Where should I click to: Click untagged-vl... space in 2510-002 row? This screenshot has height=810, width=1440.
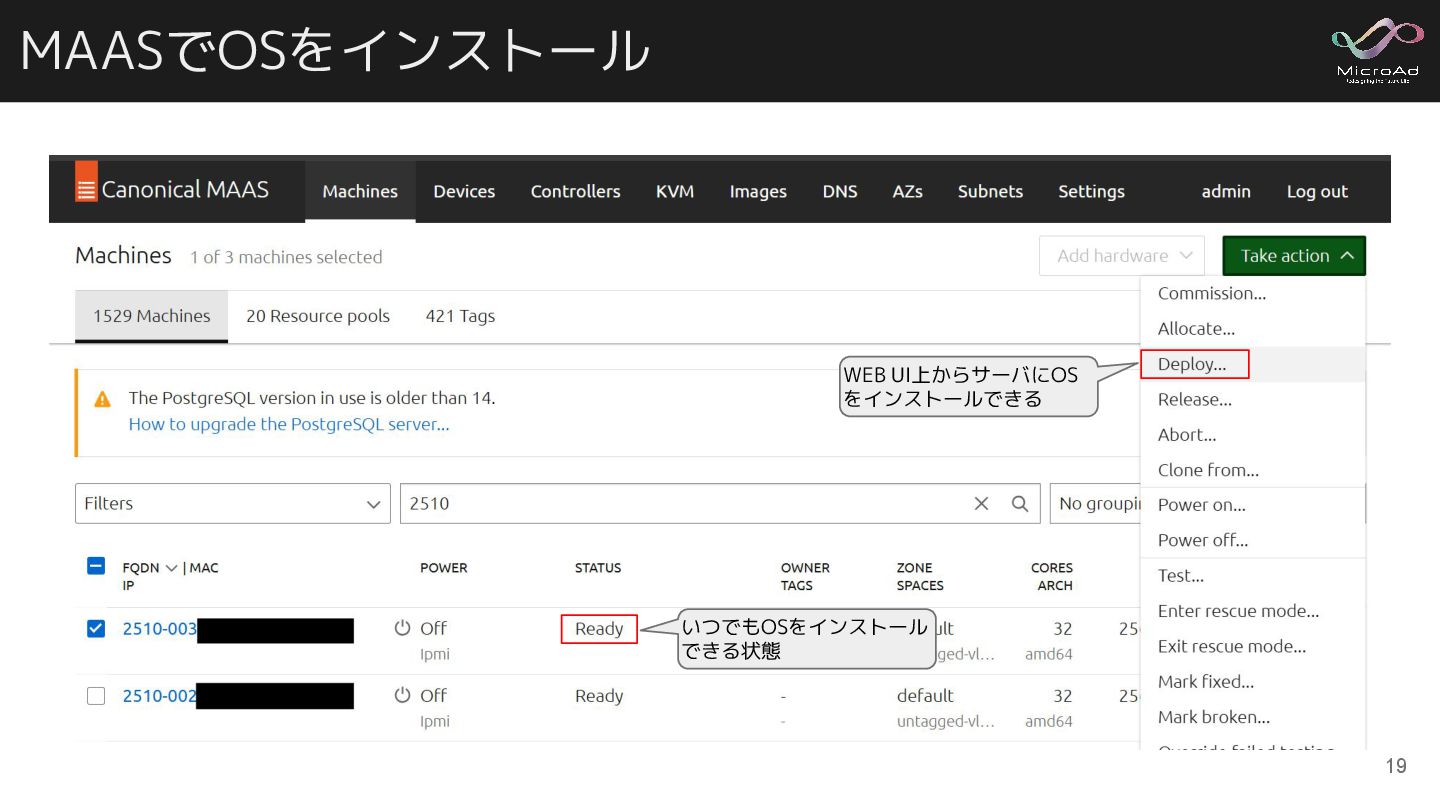(946, 721)
